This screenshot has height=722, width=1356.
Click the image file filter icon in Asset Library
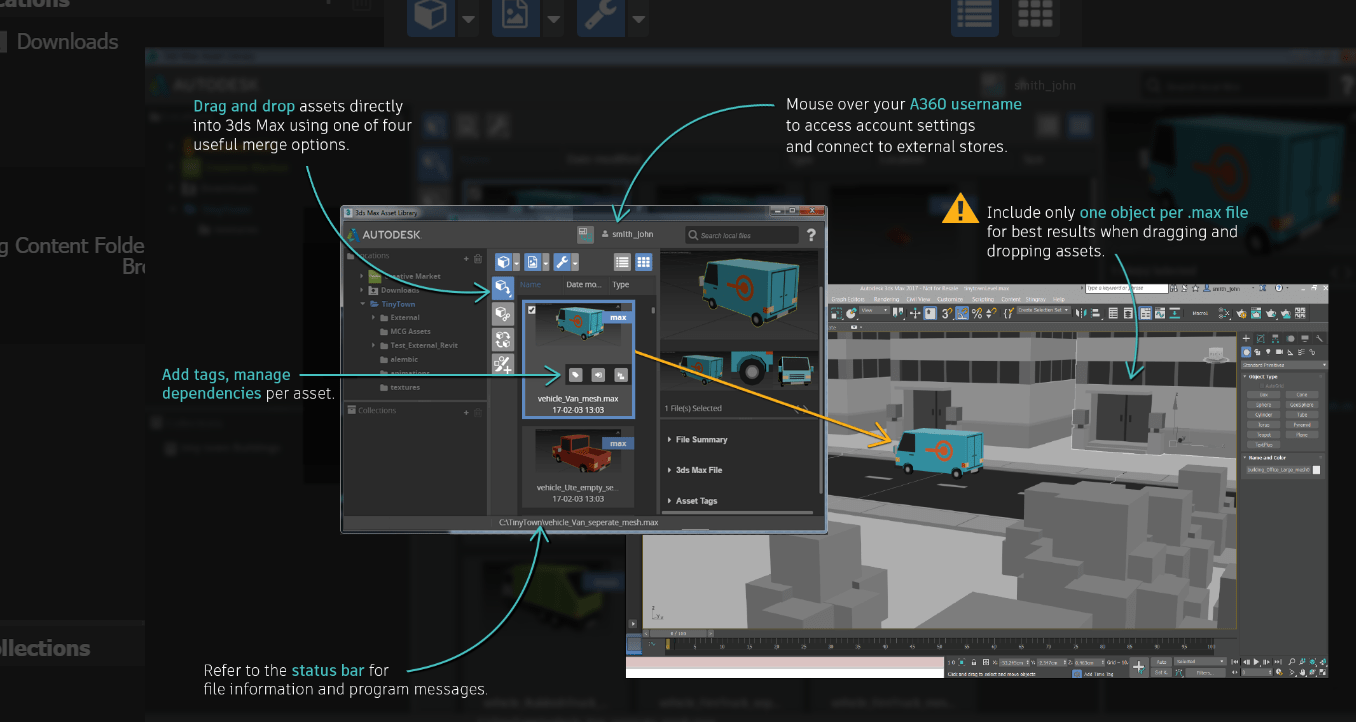[x=532, y=263]
